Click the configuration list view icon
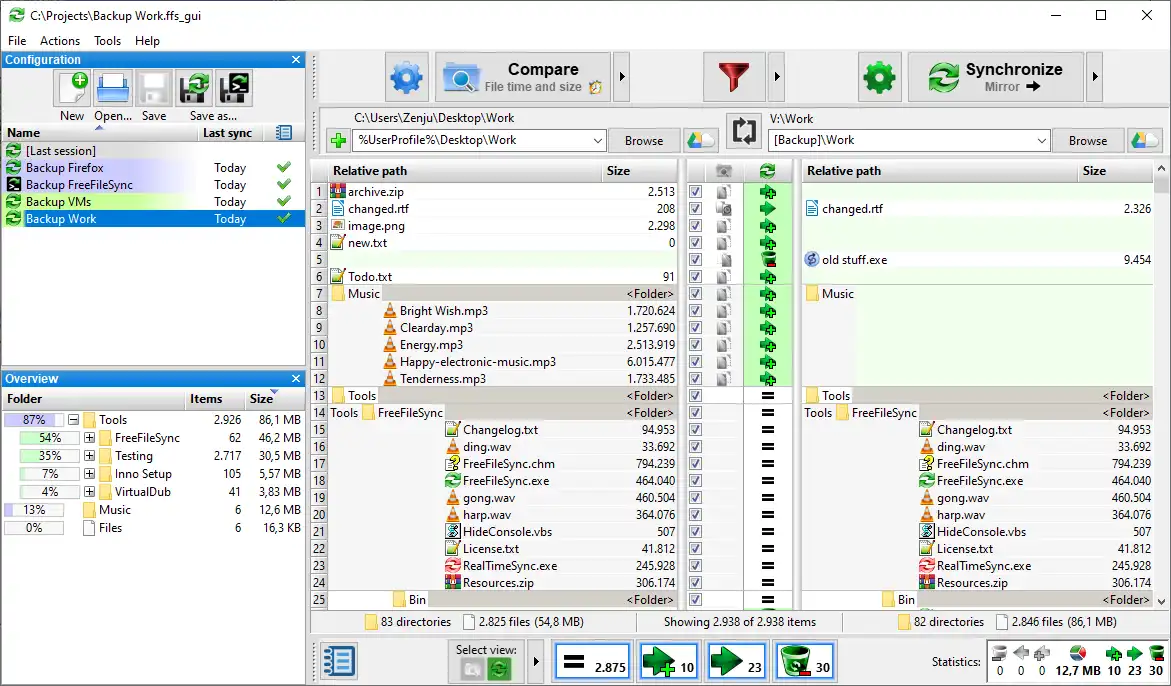This screenshot has height=686, width=1171. click(x=284, y=133)
